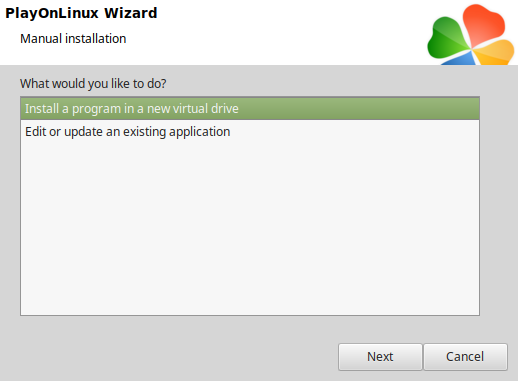Click the What would you like to do label
This screenshot has width=518, height=381.
[93, 84]
